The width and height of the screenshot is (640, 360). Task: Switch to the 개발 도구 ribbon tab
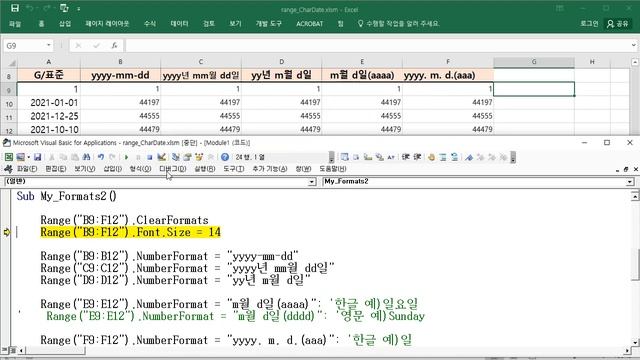click(x=269, y=24)
